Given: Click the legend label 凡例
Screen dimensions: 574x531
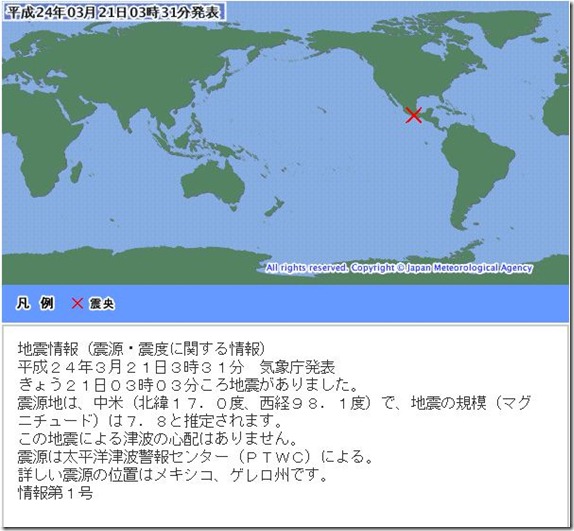Looking at the screenshot, I should [x=35, y=303].
